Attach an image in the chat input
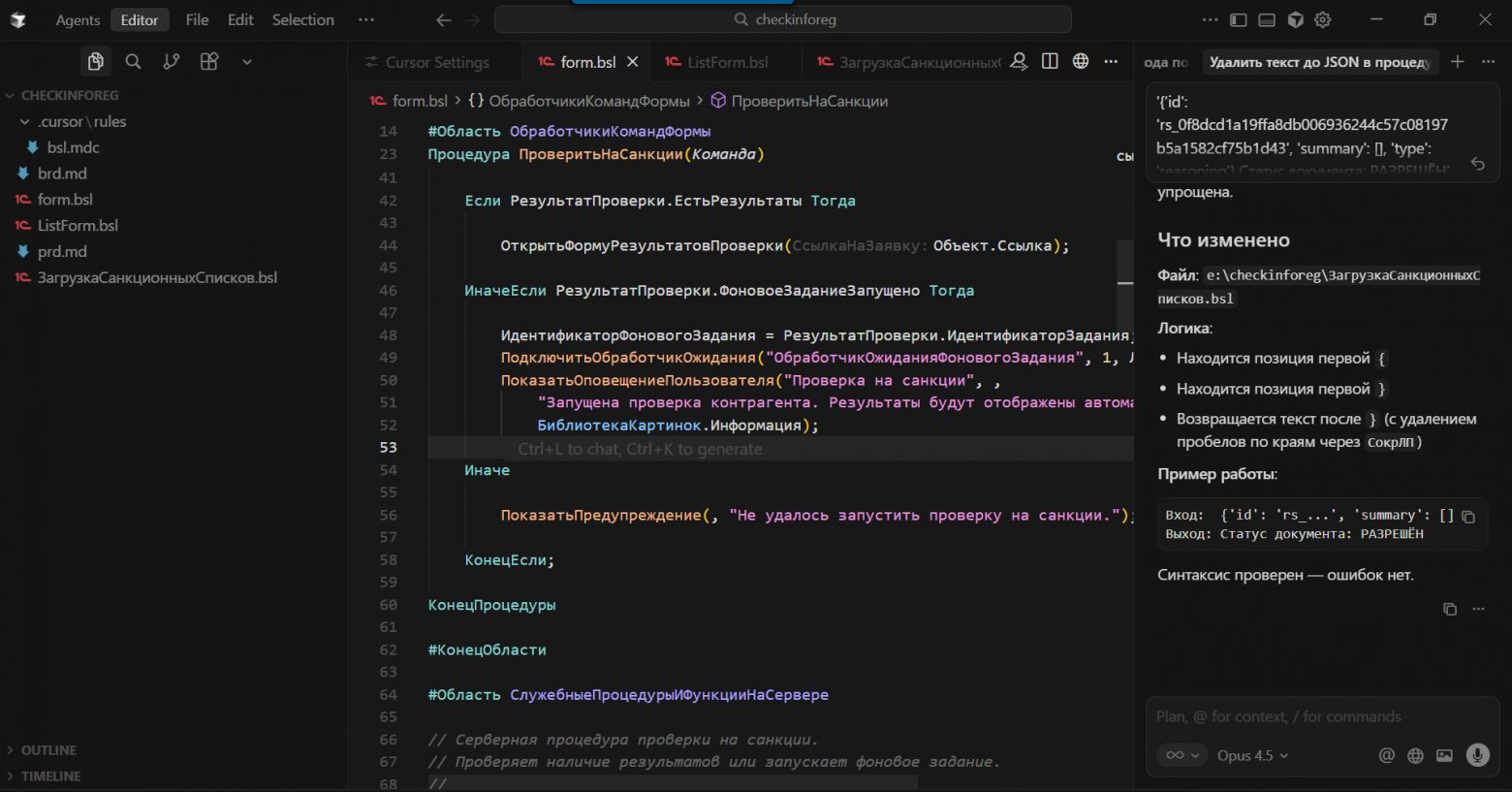This screenshot has height=792, width=1512. click(1444, 755)
